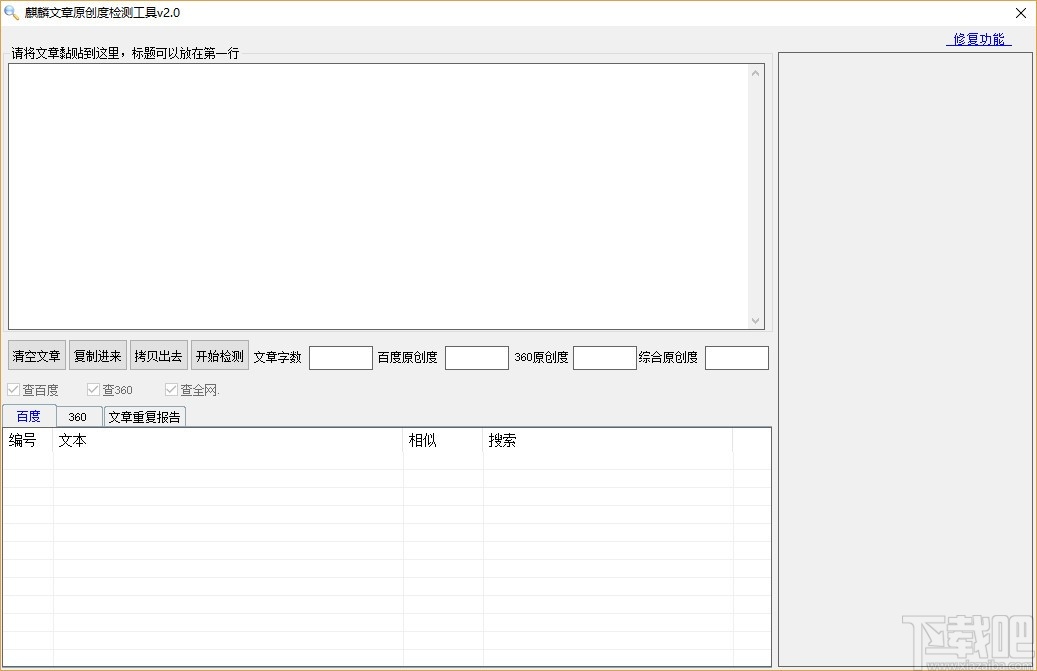Screen dimensions: 1037x671
Task: Click the 请将文章黏贴到这里 group label
Action: pyautogui.click(x=125, y=53)
